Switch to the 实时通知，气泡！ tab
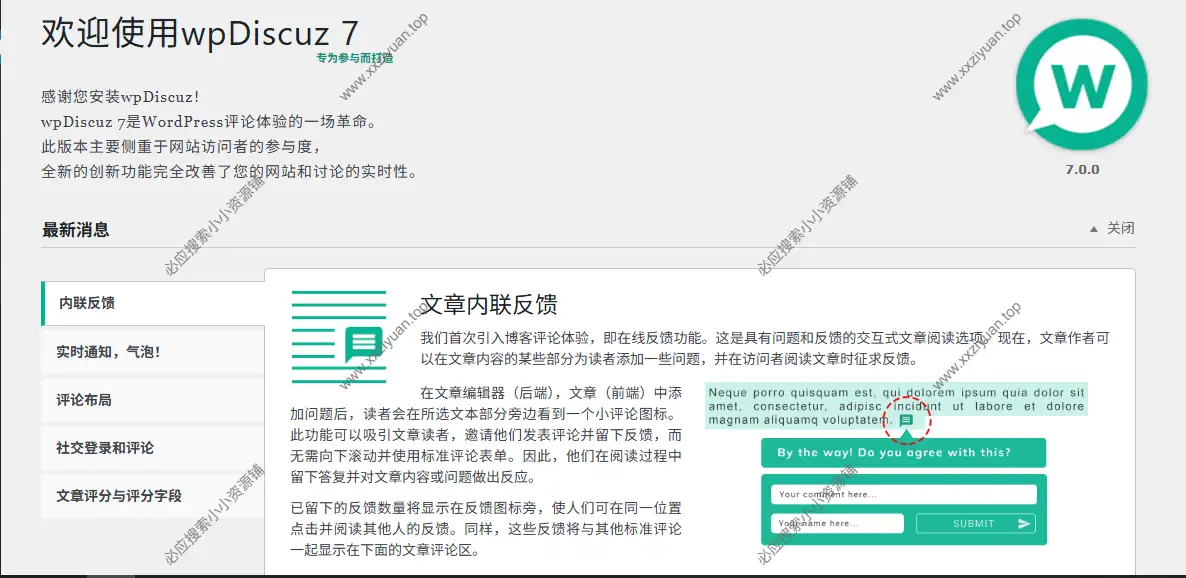Image resolution: width=1186 pixels, height=578 pixels. (108, 352)
